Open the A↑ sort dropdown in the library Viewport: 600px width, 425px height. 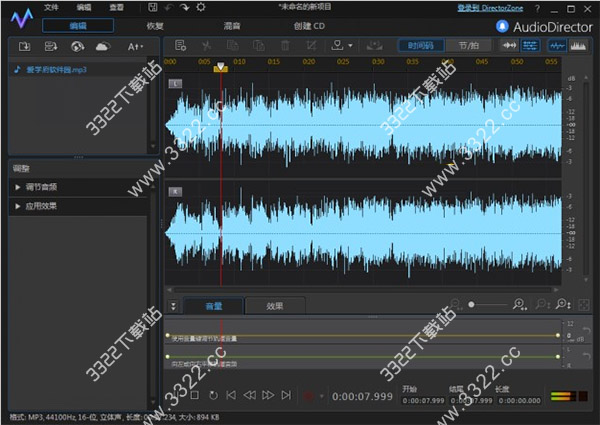coord(135,47)
